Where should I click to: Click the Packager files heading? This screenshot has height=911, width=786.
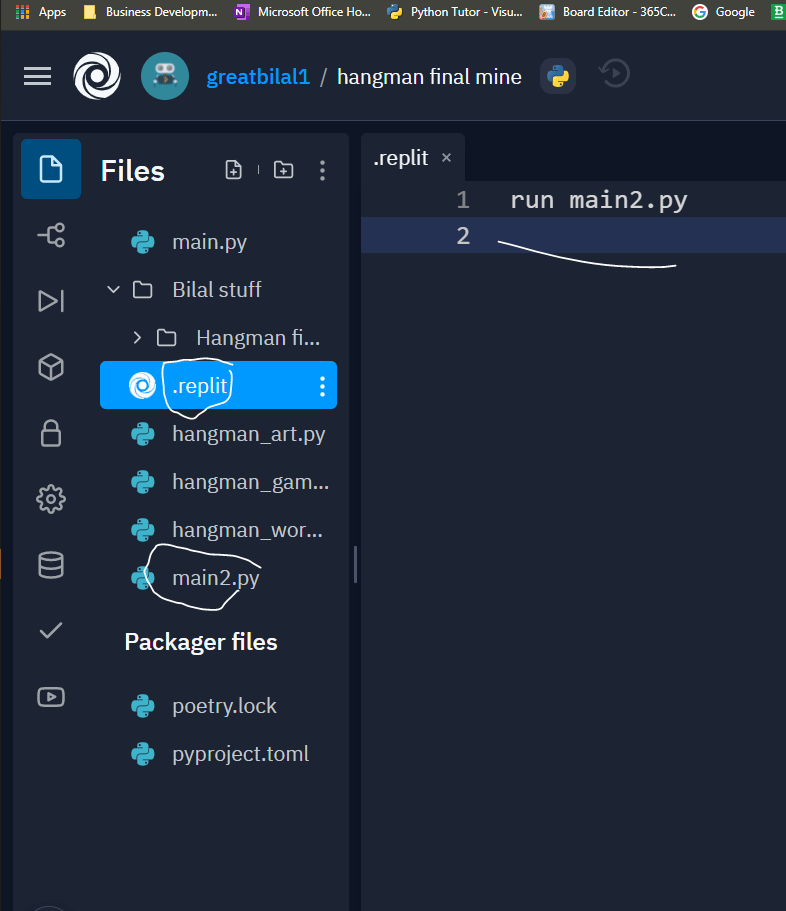pos(201,642)
